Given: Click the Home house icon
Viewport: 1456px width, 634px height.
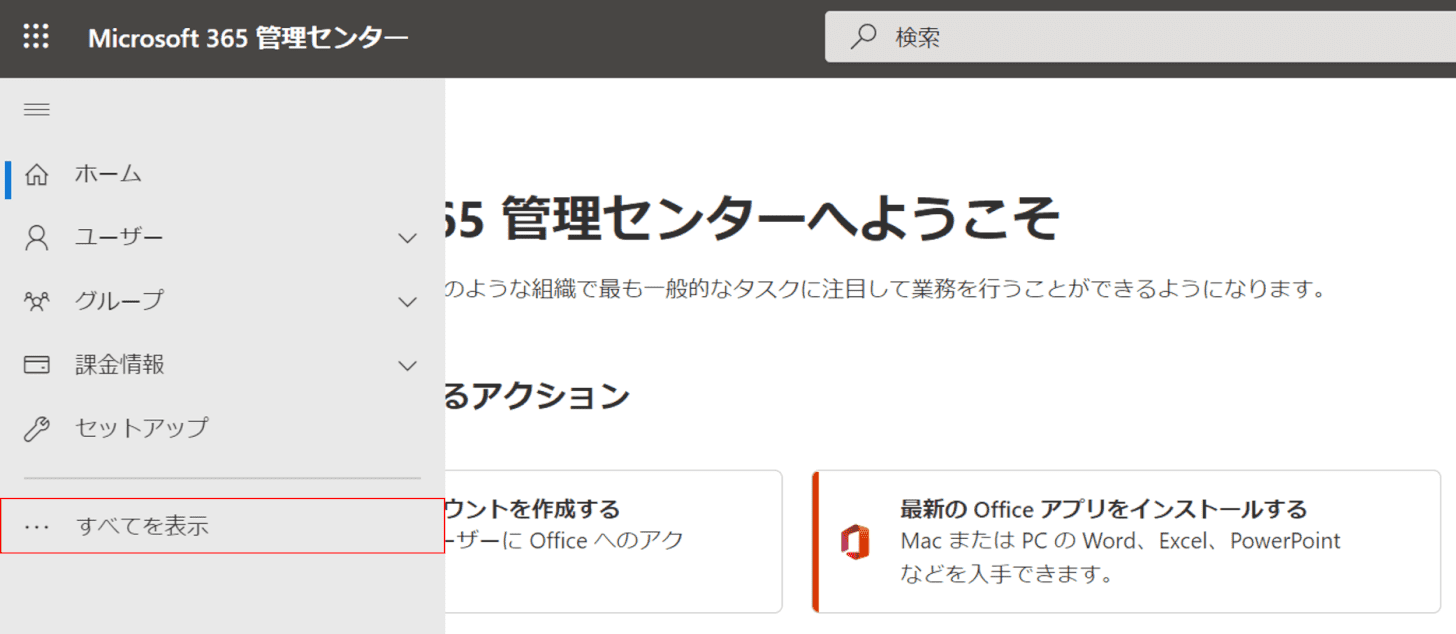Looking at the screenshot, I should pyautogui.click(x=37, y=174).
